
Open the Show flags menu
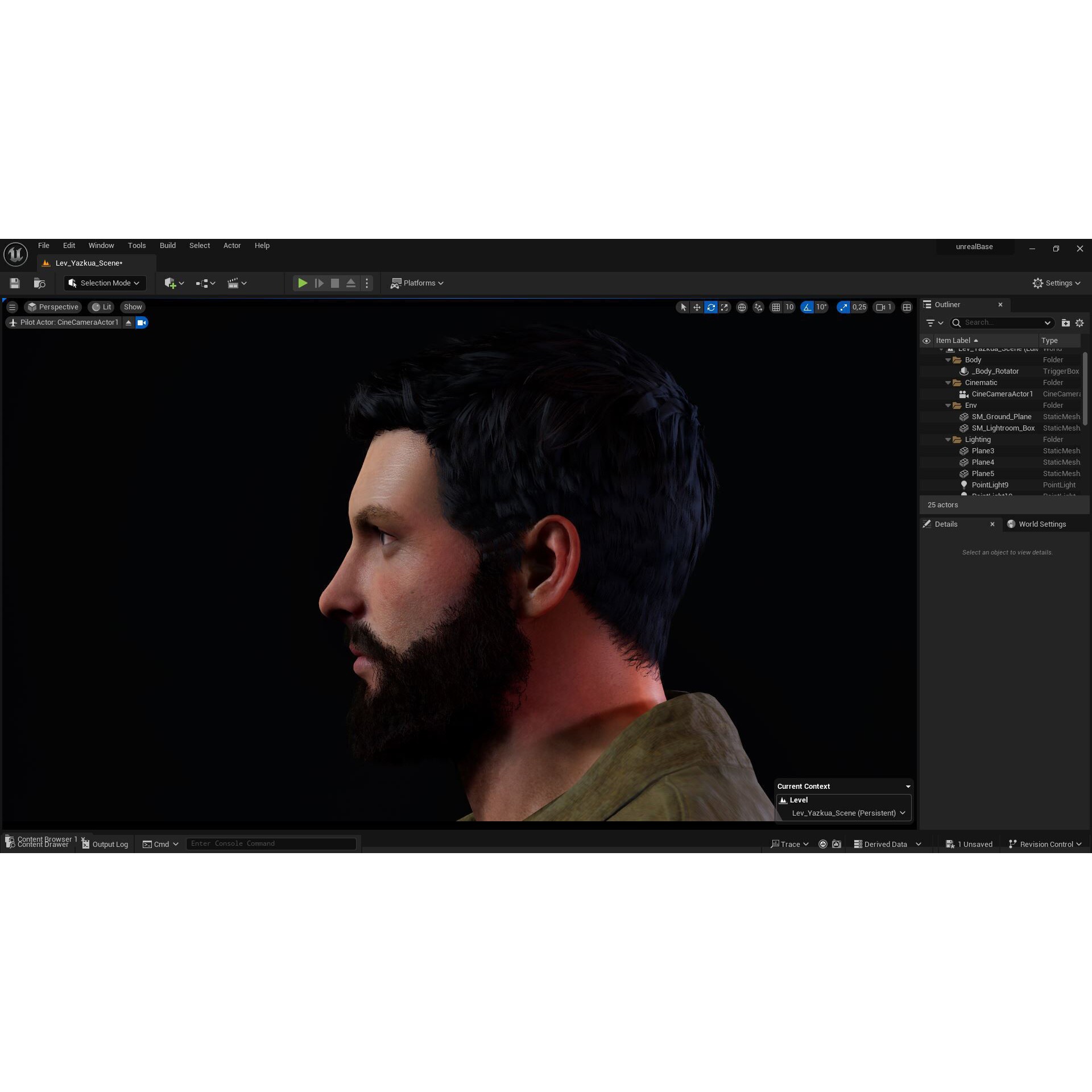(133, 307)
